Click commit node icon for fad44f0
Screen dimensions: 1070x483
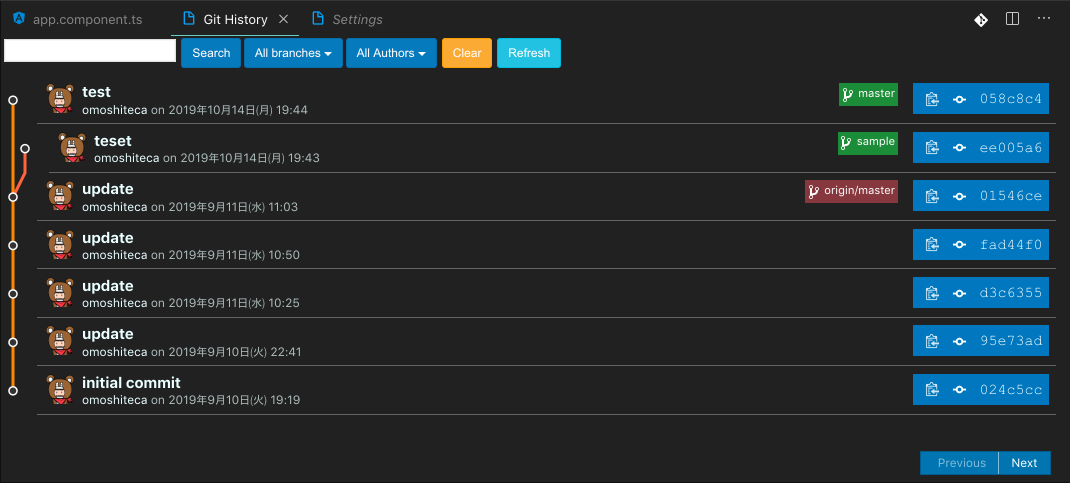pos(959,244)
